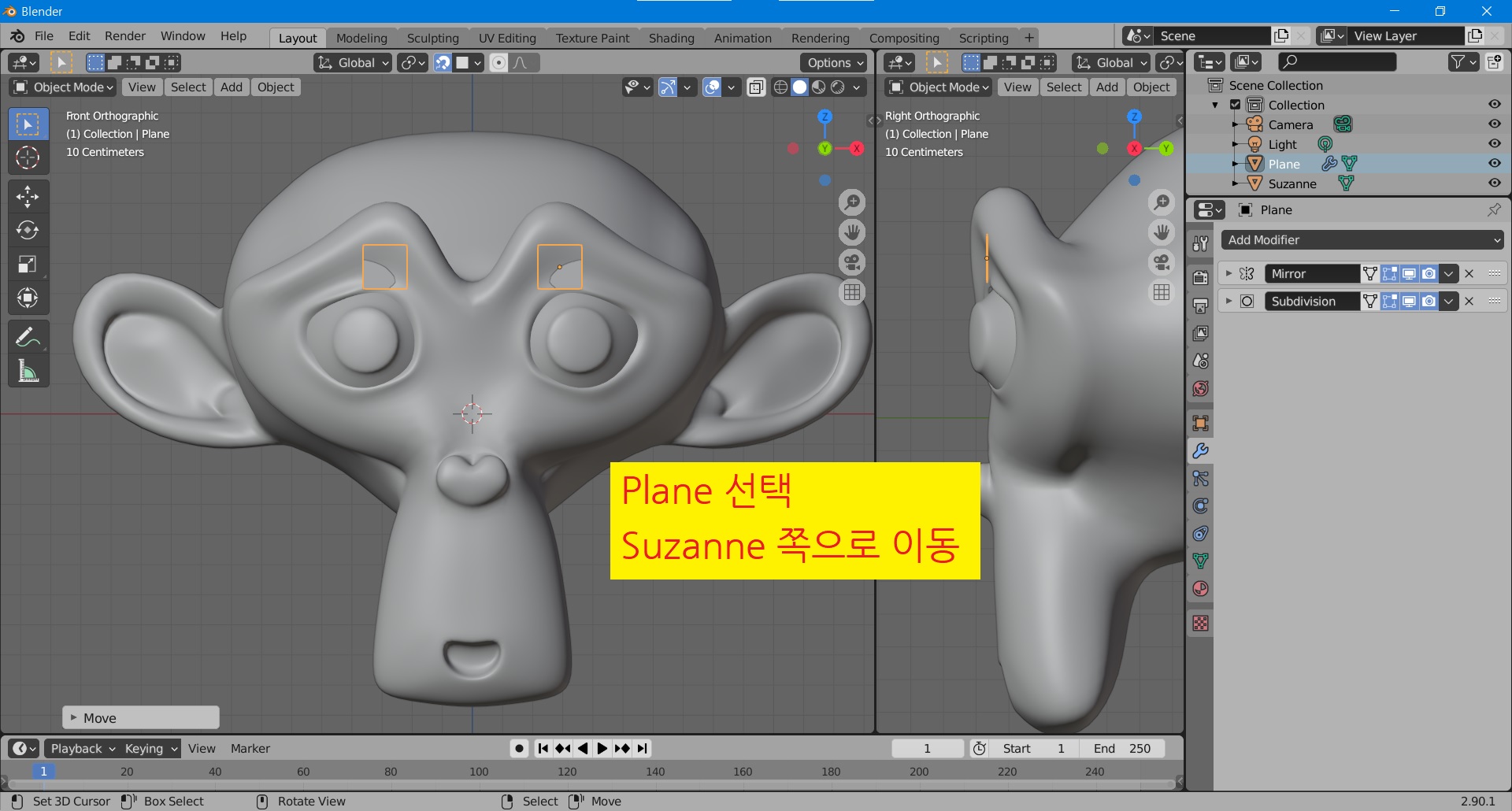Click zoom magnifier in right viewport
This screenshot has height=811, width=1512.
pyautogui.click(x=1162, y=202)
